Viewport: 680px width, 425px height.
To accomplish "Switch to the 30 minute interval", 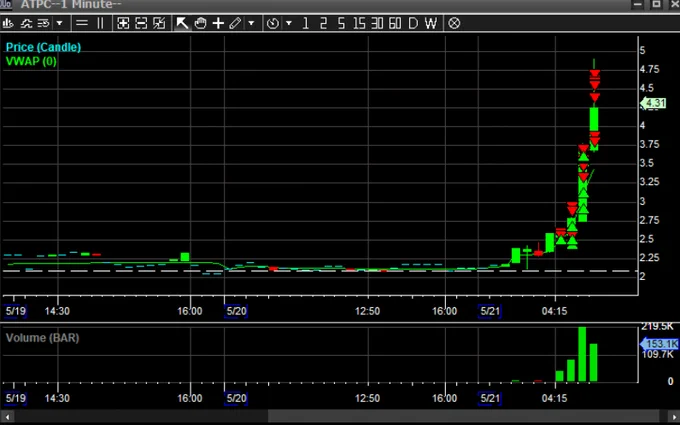I will pyautogui.click(x=377, y=23).
